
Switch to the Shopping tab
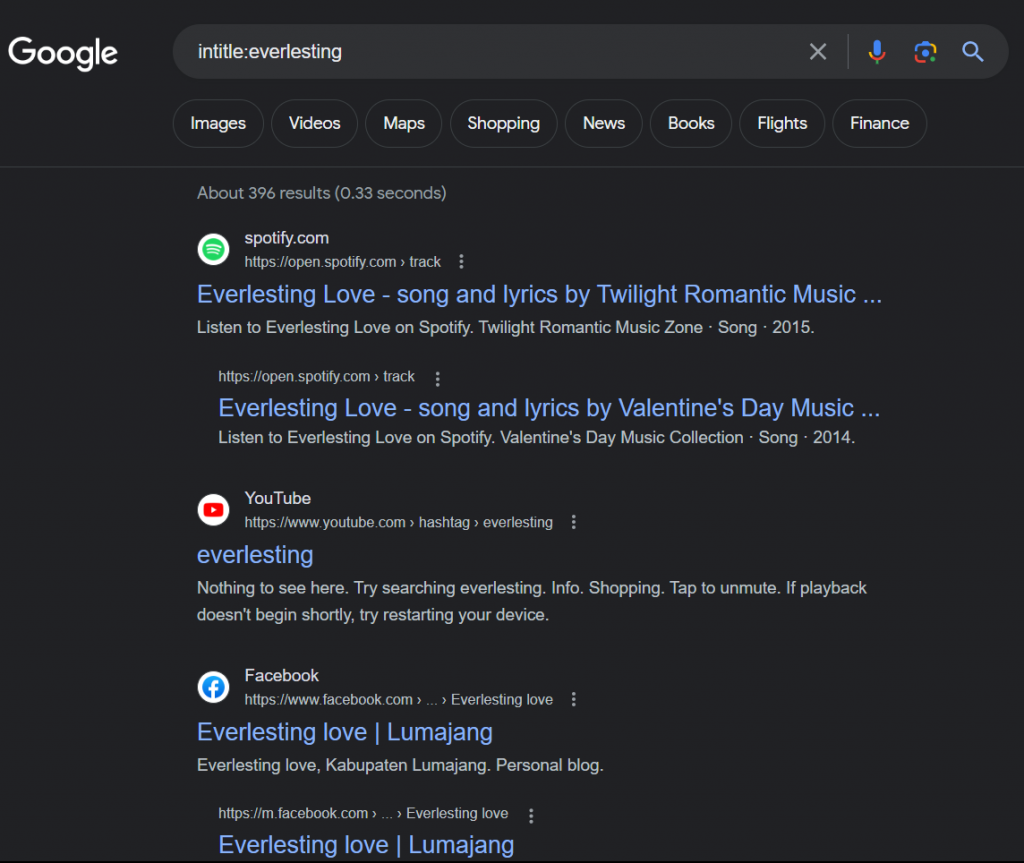pos(504,123)
